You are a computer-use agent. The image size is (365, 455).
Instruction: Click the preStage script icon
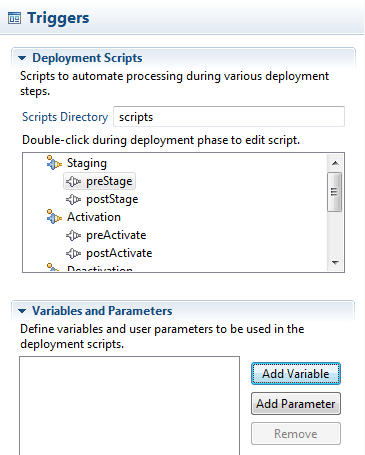(73, 181)
